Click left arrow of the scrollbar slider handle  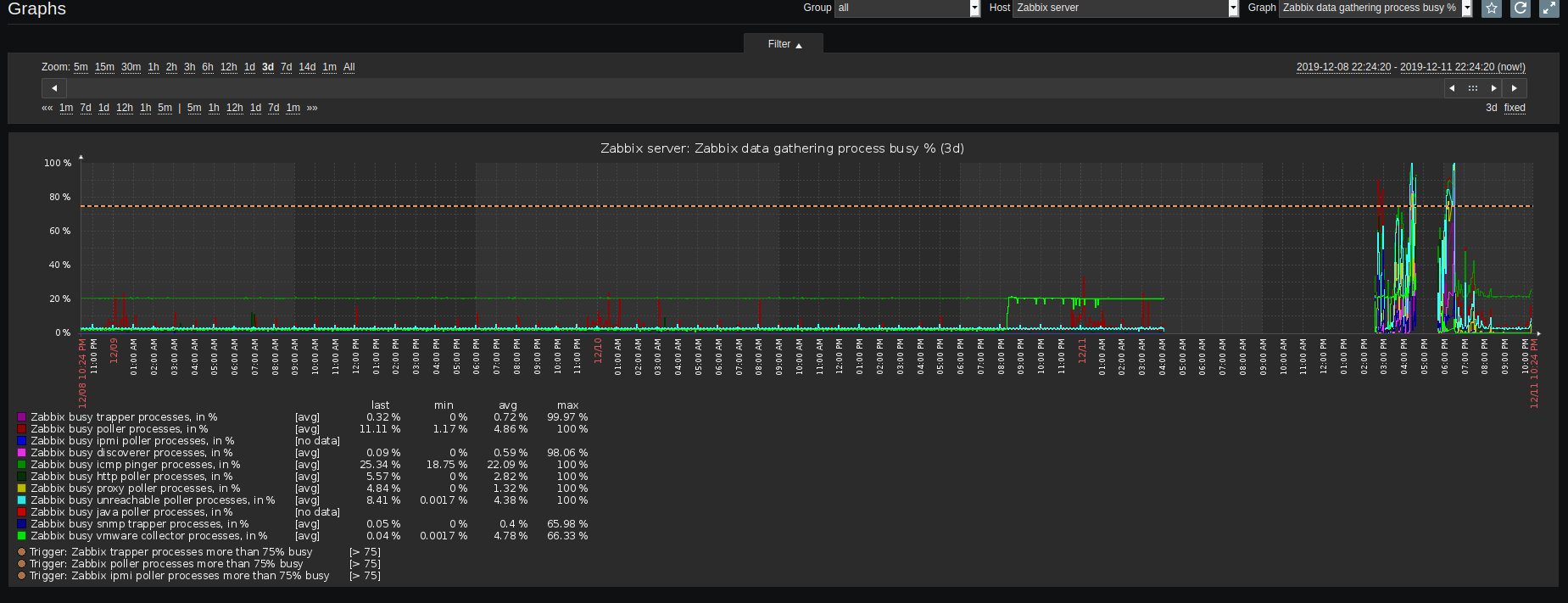(x=1452, y=88)
